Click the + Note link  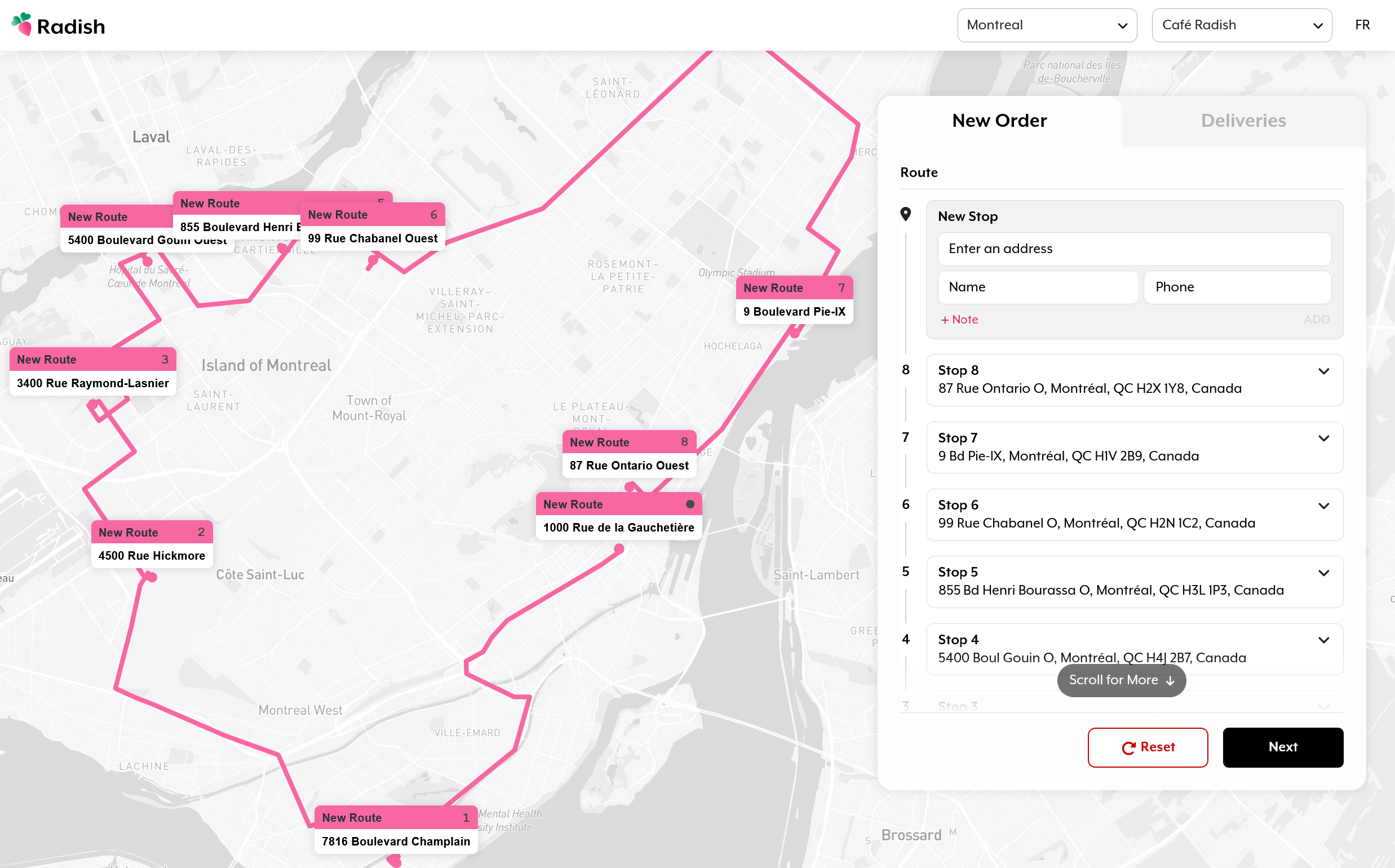point(959,320)
